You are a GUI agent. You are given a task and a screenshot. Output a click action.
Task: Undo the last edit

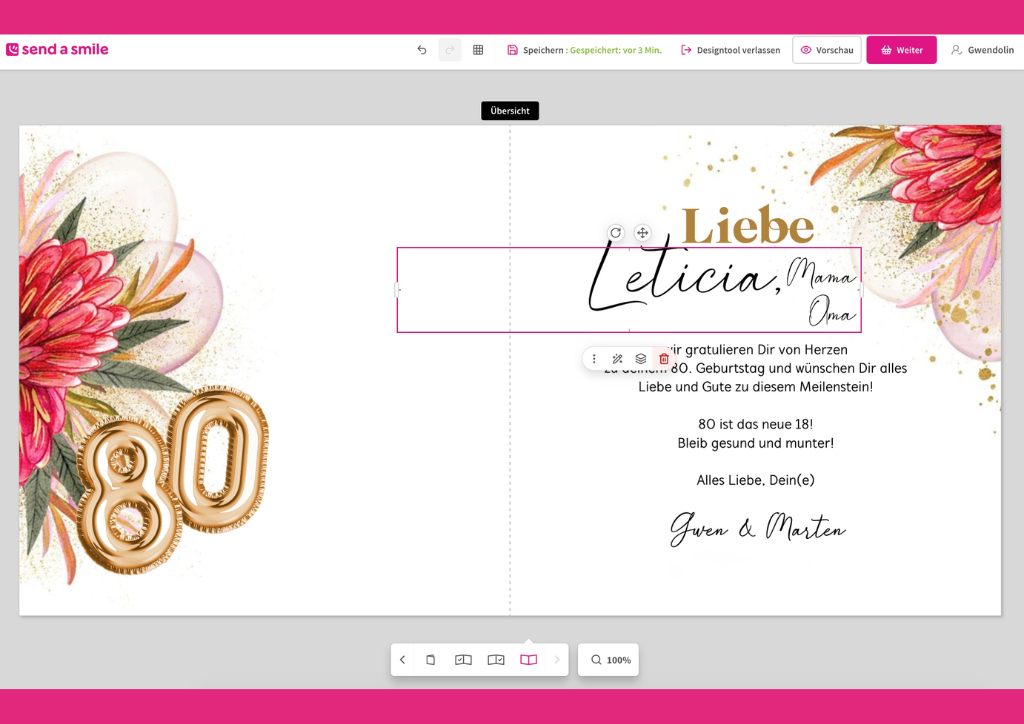click(422, 50)
